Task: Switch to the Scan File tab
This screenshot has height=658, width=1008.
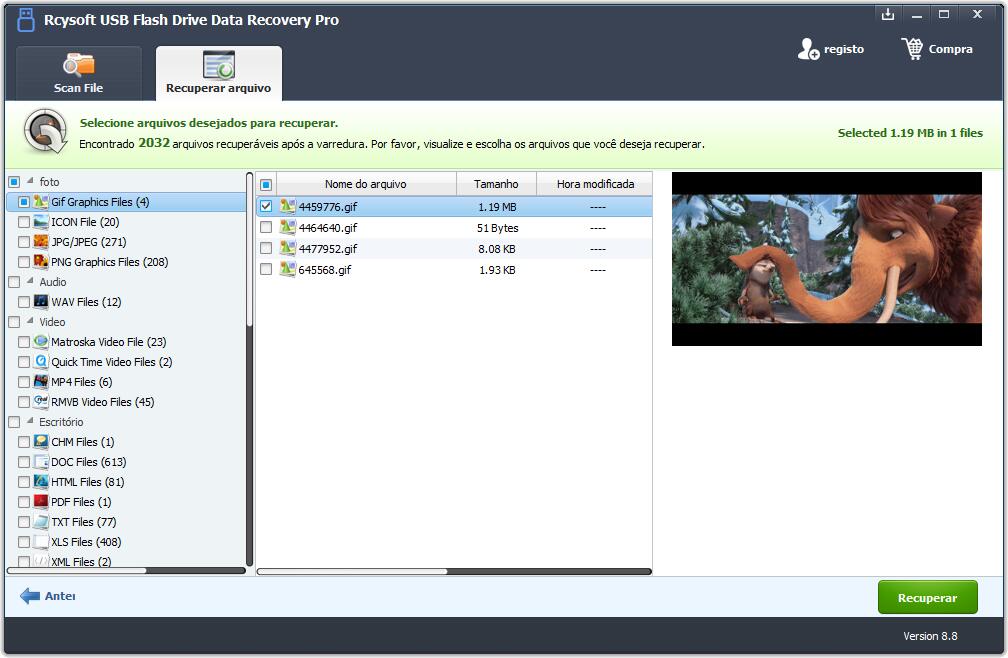Action: 78,73
